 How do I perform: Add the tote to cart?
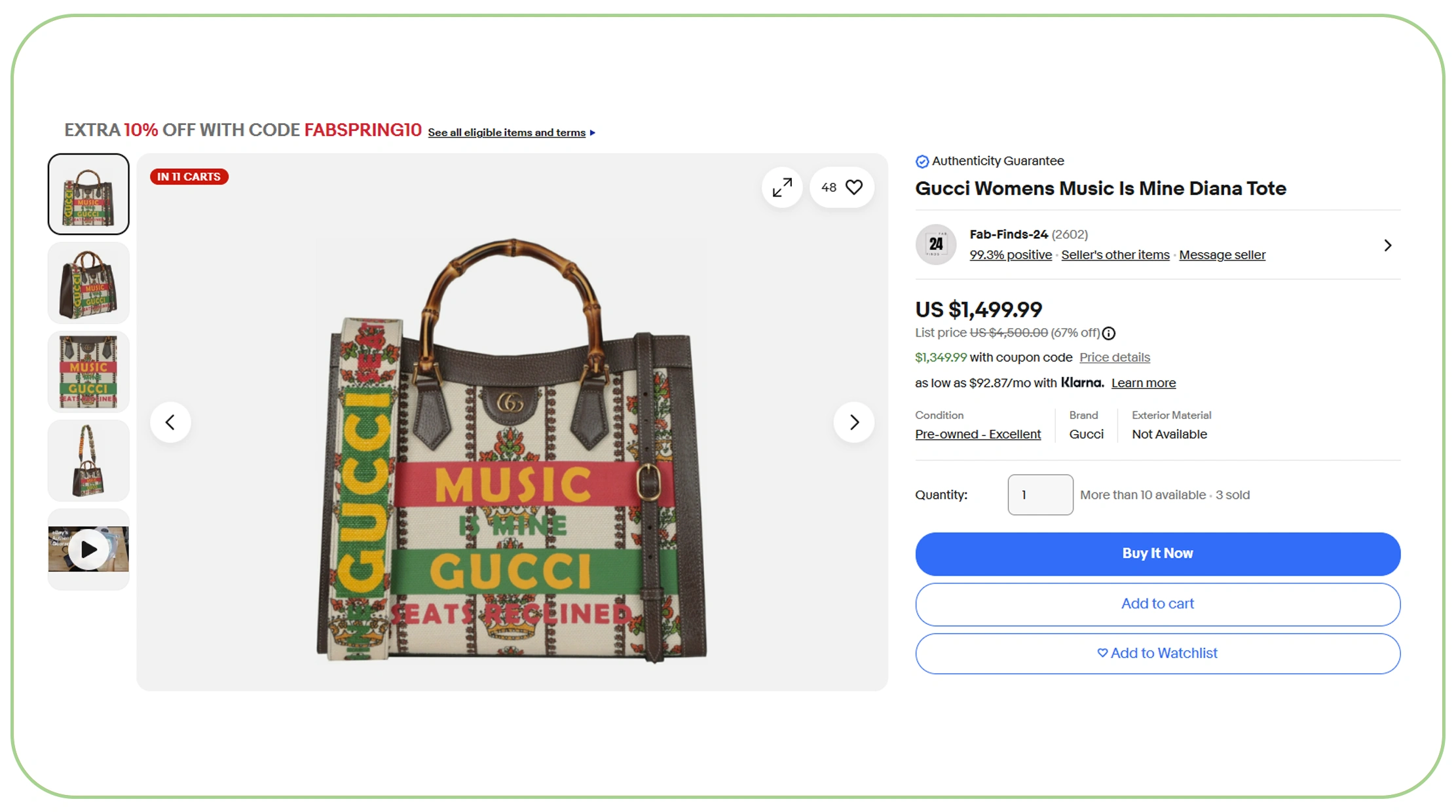pyautogui.click(x=1157, y=604)
